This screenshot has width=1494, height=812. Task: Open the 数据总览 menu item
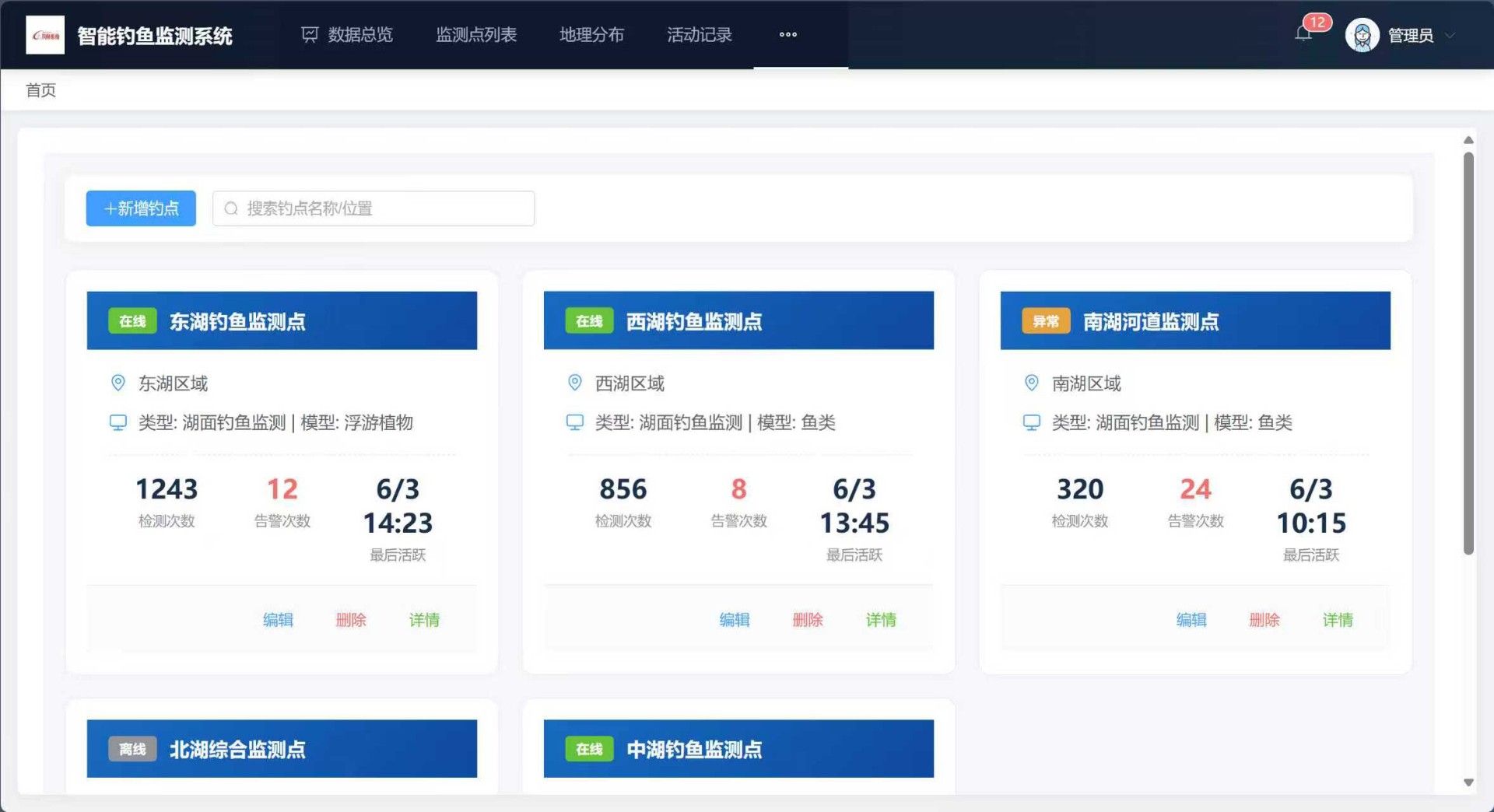[347, 35]
